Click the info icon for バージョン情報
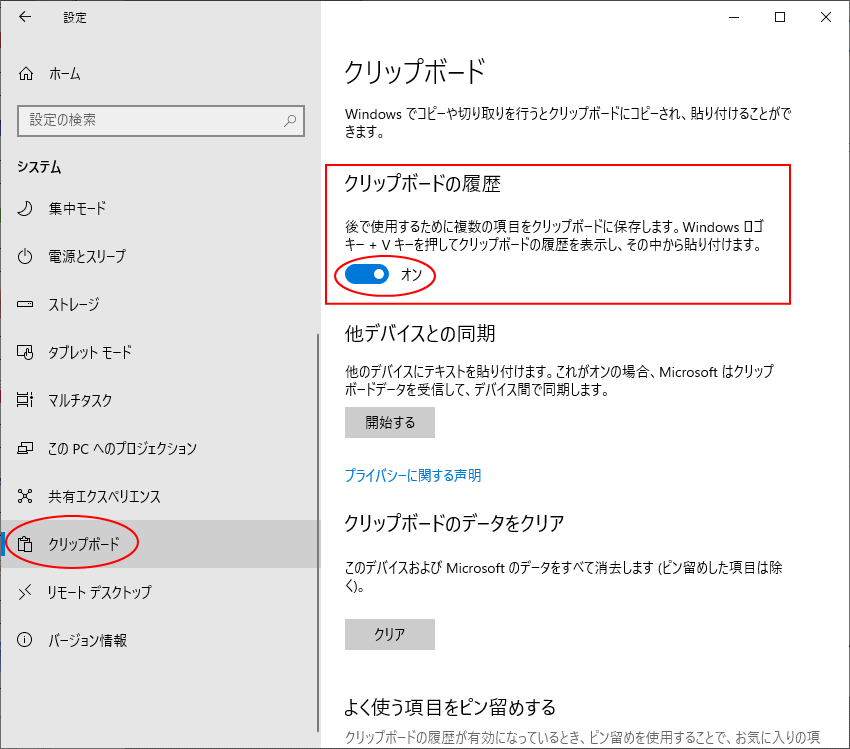The width and height of the screenshot is (850, 749). tap(26, 640)
